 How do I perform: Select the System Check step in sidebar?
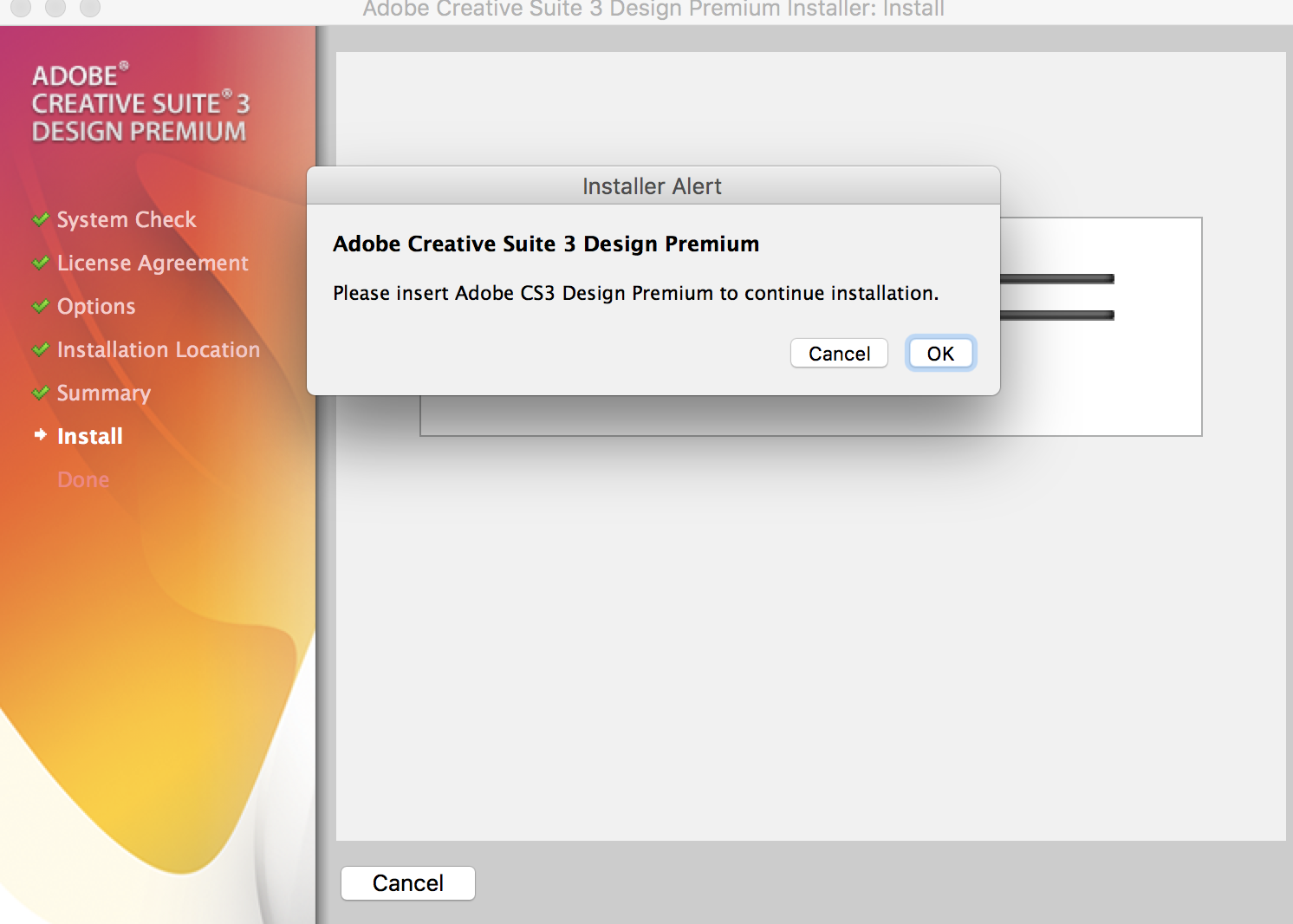point(127,220)
